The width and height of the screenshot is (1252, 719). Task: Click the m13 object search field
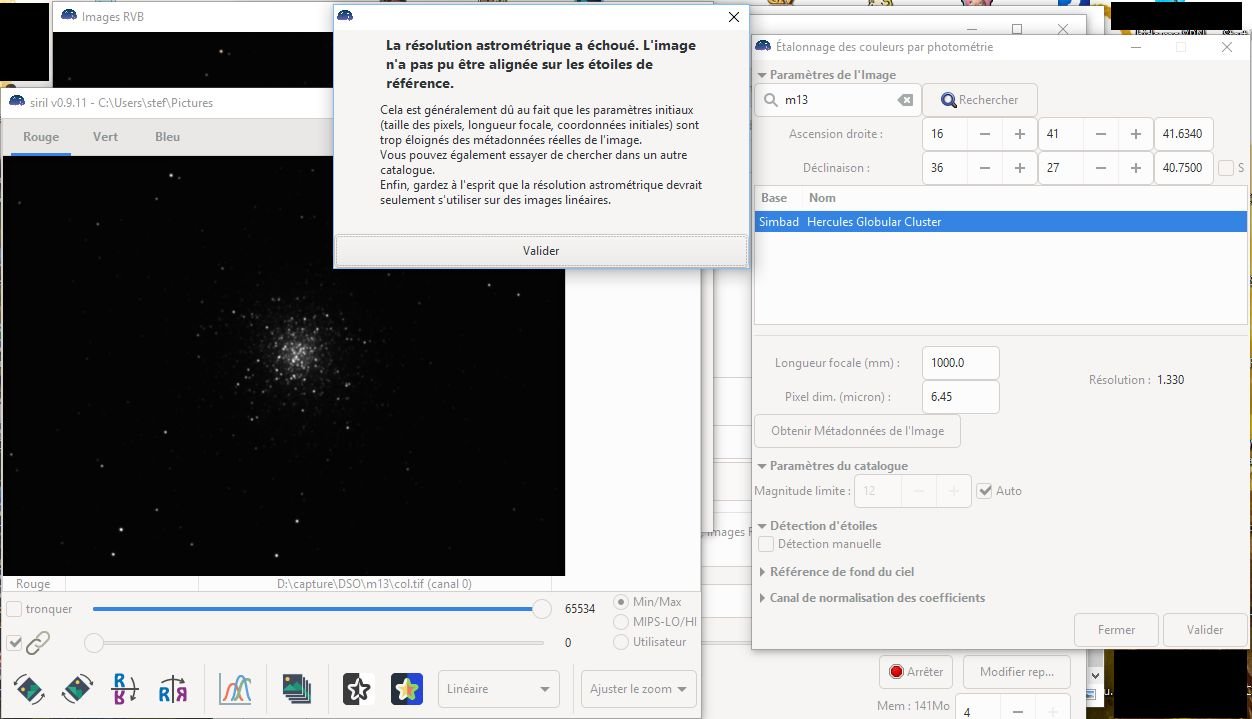click(838, 100)
